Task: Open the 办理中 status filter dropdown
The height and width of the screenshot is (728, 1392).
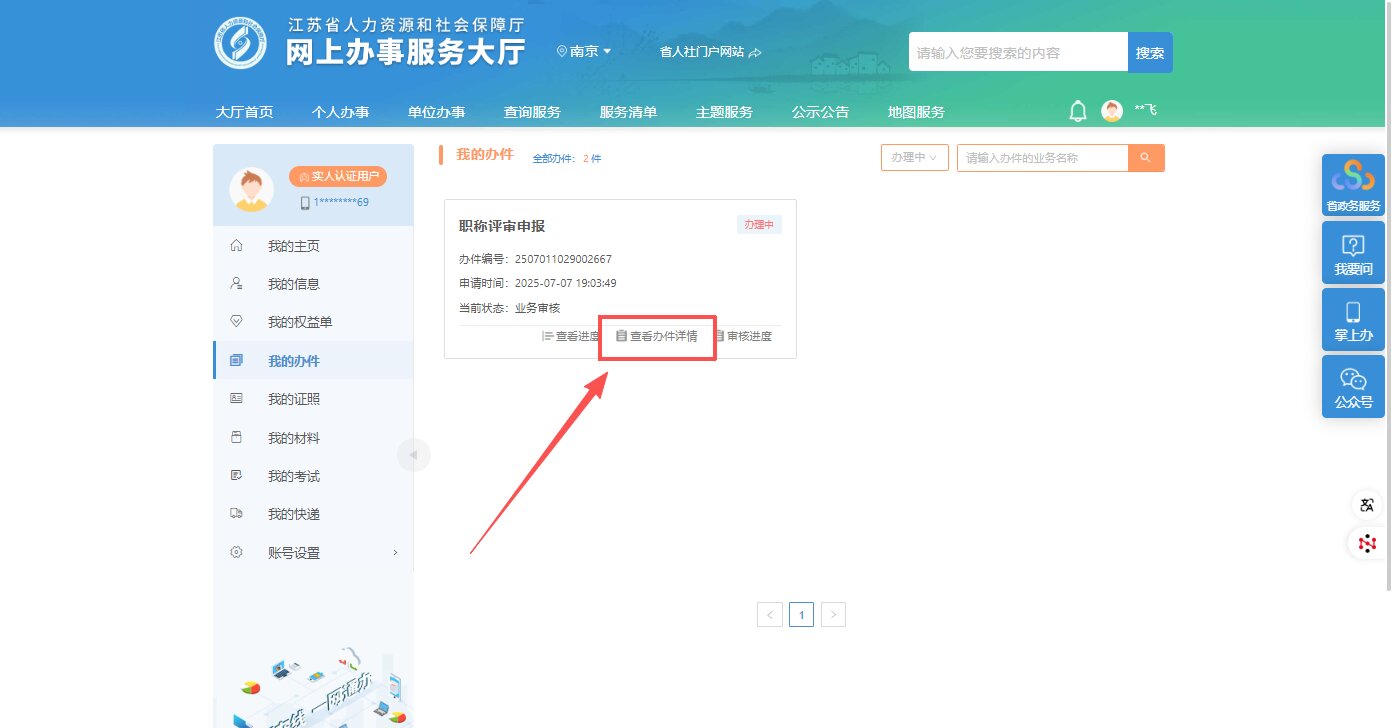Action: pos(914,158)
